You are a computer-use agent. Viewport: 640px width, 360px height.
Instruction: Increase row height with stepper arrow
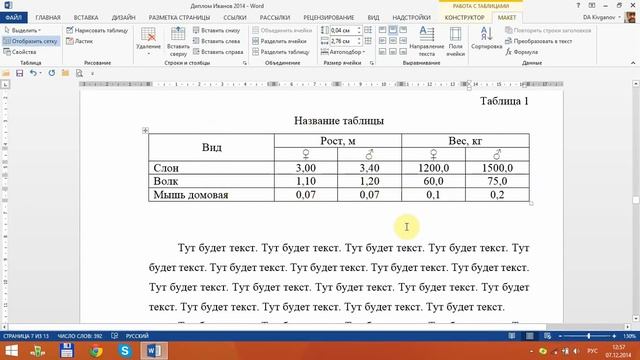coord(359,28)
